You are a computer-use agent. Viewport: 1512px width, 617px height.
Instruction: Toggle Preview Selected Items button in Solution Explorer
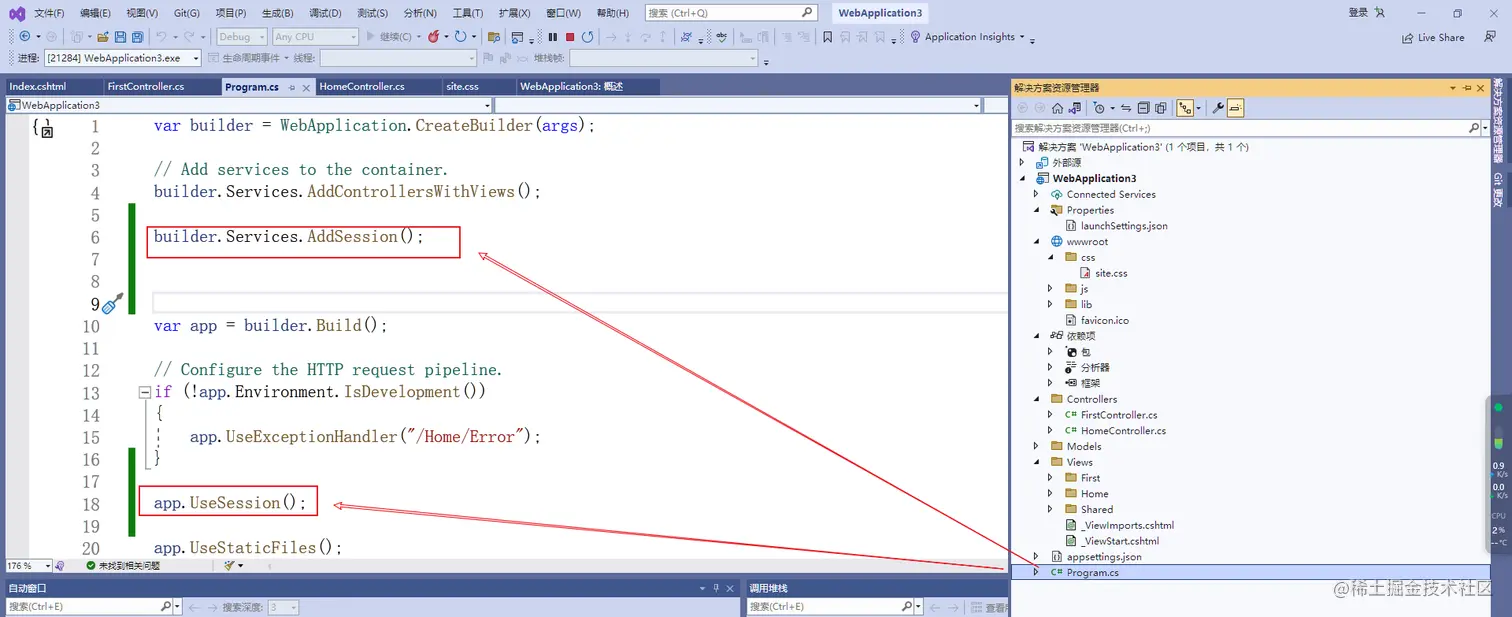click(x=1236, y=108)
